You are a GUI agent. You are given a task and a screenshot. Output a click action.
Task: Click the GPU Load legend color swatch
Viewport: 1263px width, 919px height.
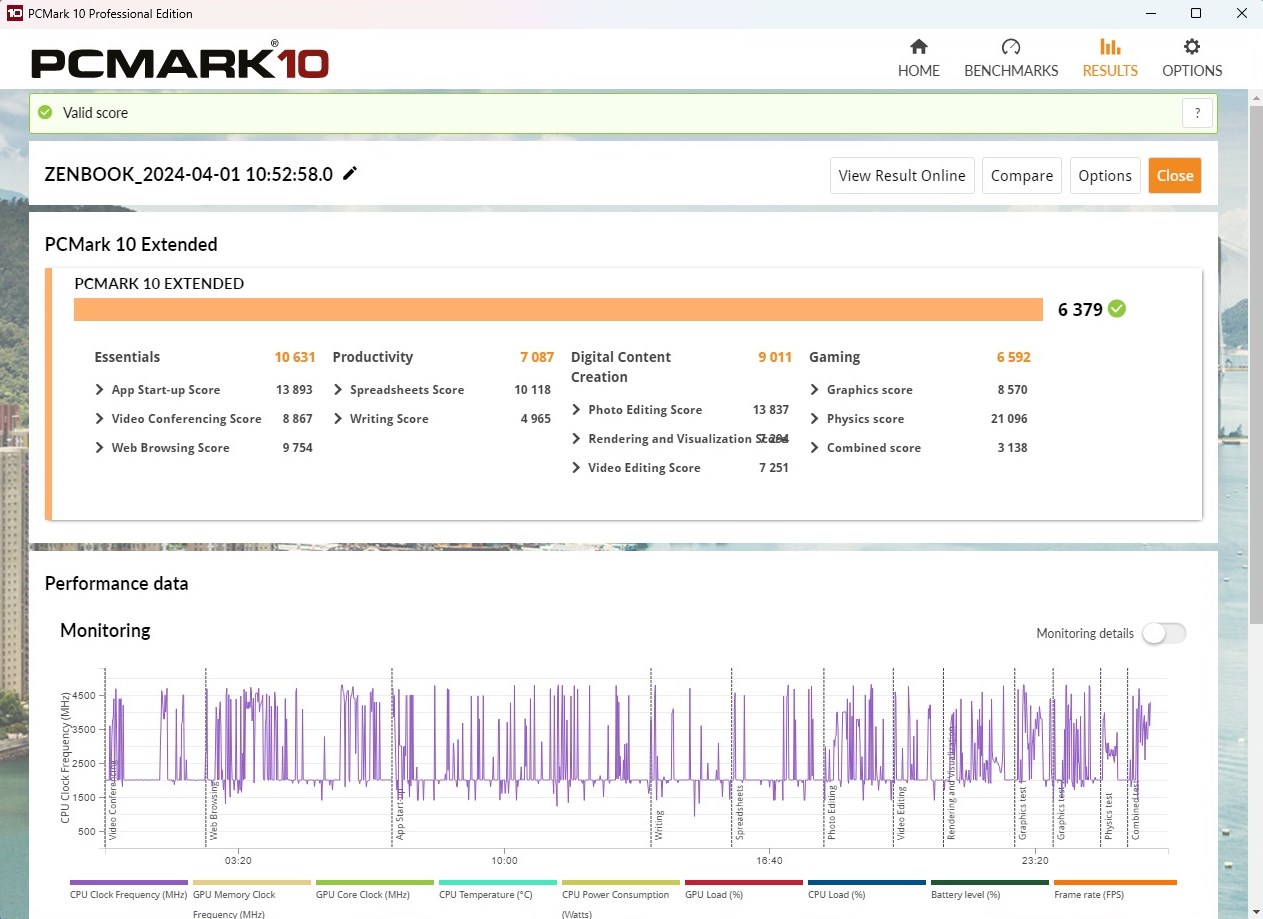coord(743,883)
